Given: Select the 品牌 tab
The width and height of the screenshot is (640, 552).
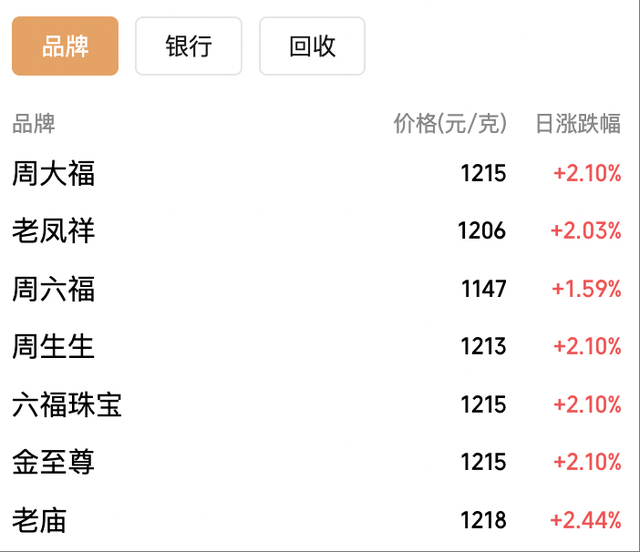Looking at the screenshot, I should pyautogui.click(x=65, y=46).
